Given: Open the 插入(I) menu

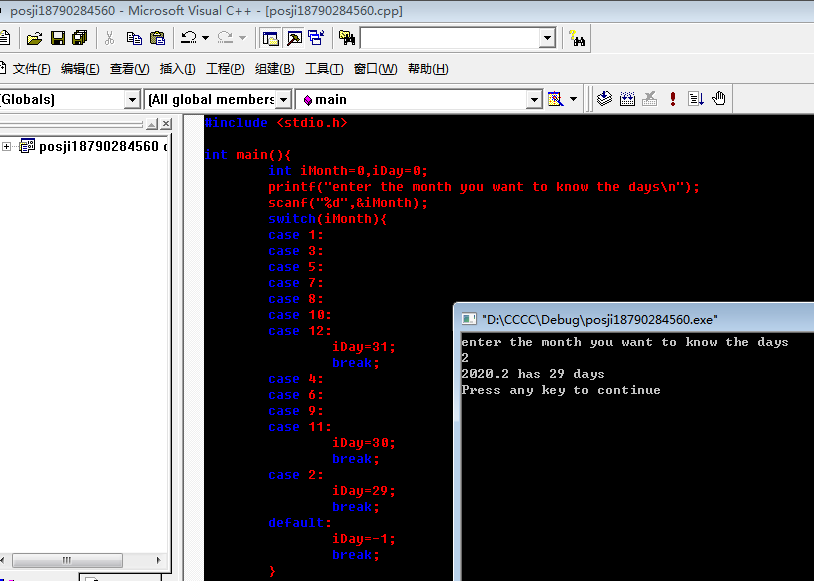Looking at the screenshot, I should [178, 69].
